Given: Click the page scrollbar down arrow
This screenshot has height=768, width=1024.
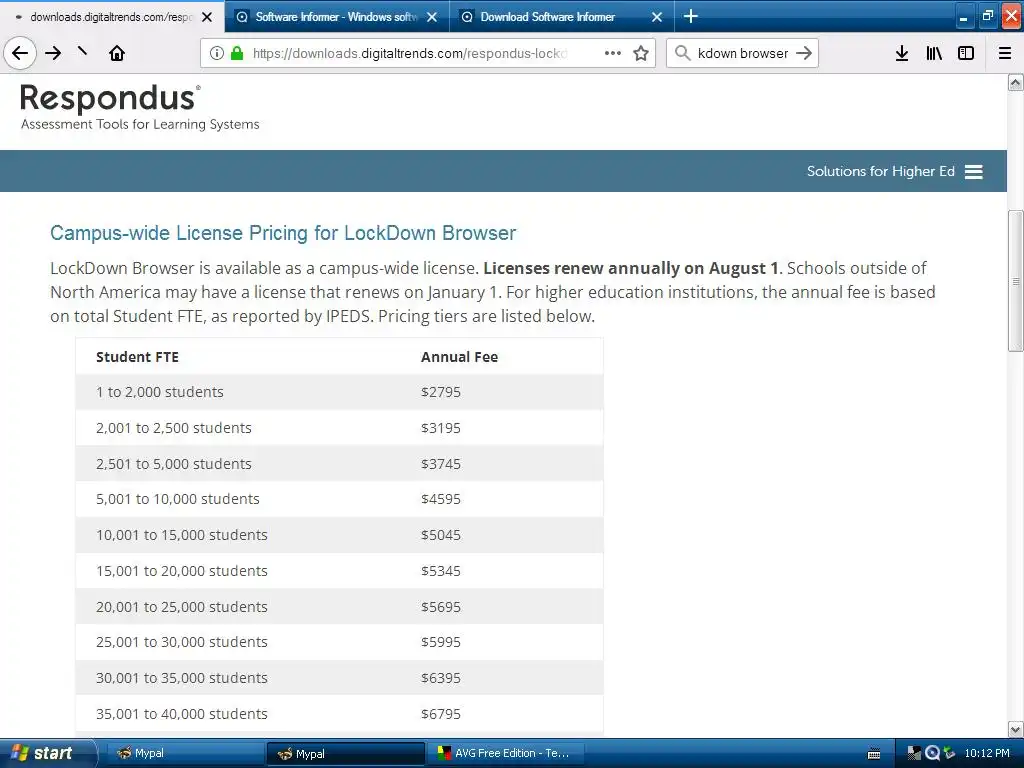Looking at the screenshot, I should (x=1016, y=729).
